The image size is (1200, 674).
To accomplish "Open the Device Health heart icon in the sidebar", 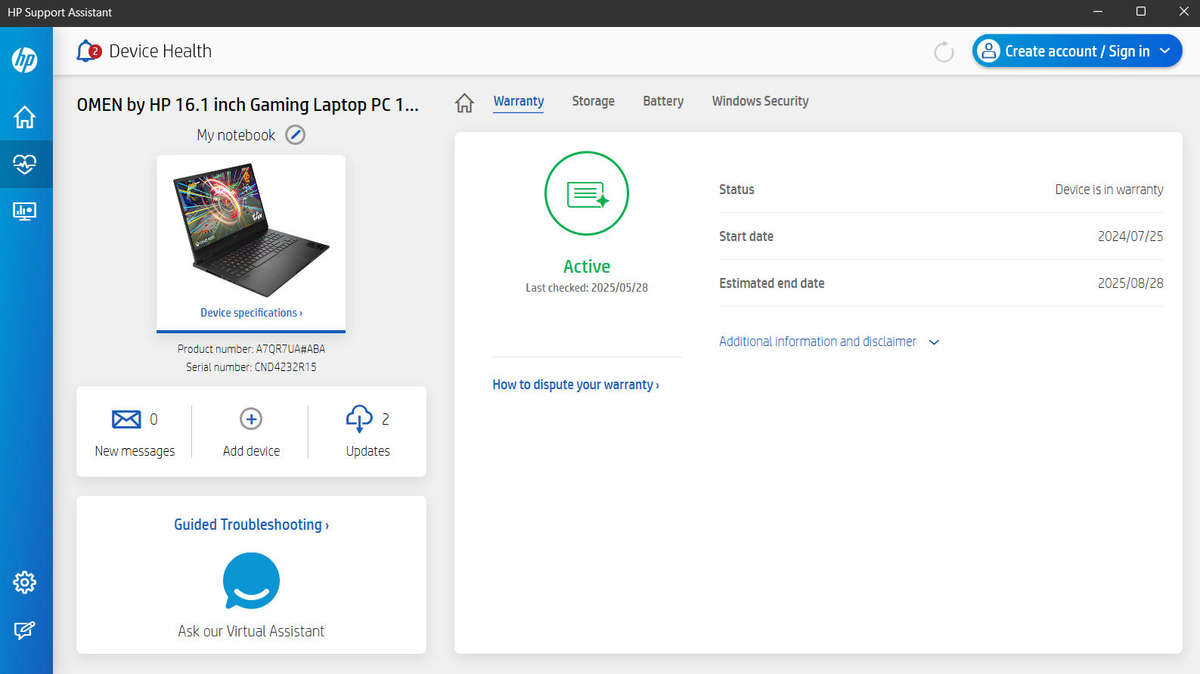I will (25, 165).
